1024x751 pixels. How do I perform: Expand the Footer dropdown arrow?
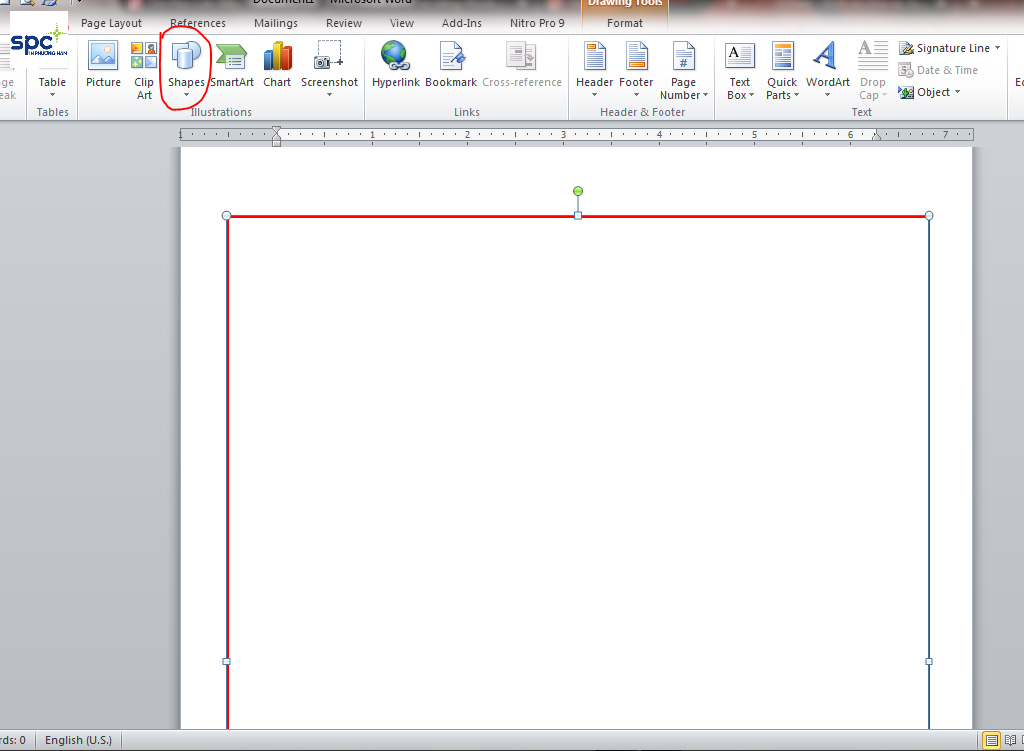click(x=636, y=95)
